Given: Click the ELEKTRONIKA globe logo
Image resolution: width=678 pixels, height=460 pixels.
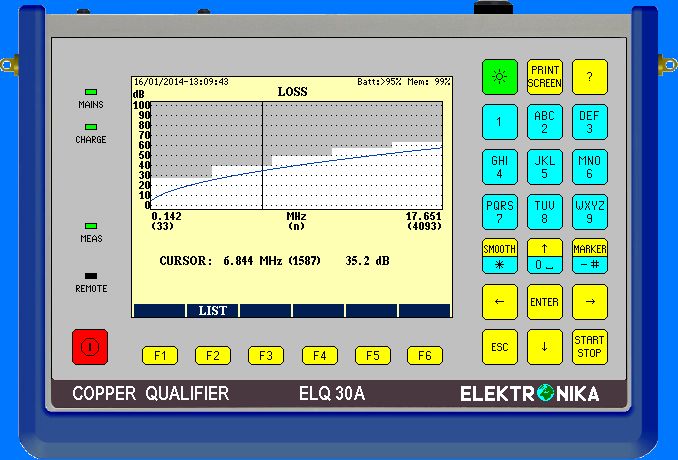Looking at the screenshot, I should pos(546,393).
